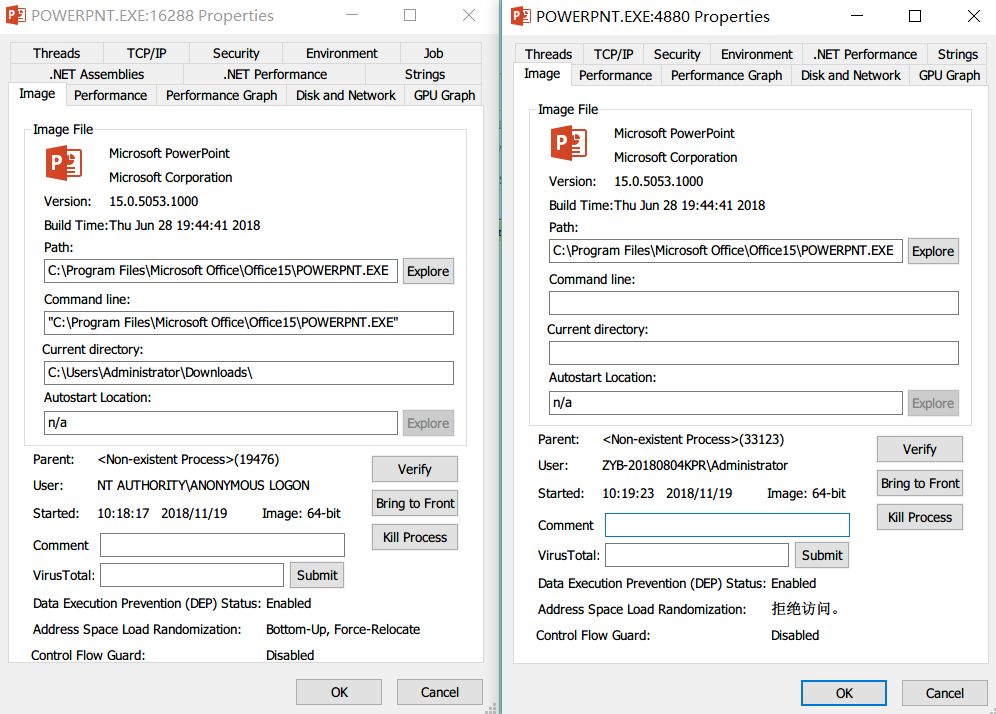
Task: View GPU Graph tab in 4880 window
Action: pyautogui.click(x=949, y=75)
